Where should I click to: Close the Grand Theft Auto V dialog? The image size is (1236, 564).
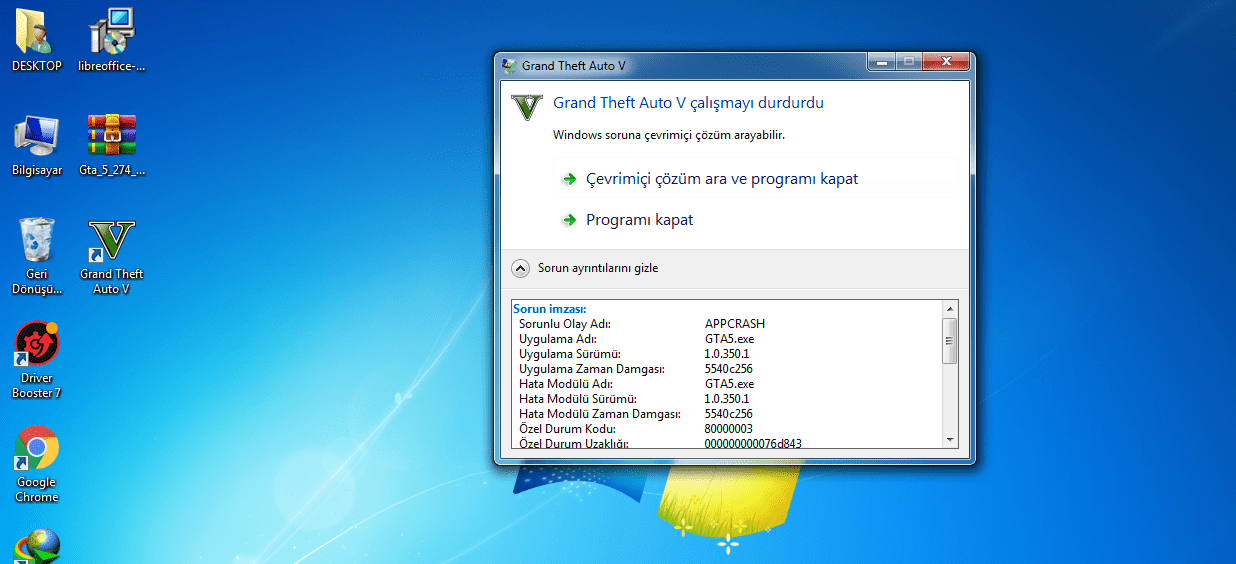pos(946,63)
